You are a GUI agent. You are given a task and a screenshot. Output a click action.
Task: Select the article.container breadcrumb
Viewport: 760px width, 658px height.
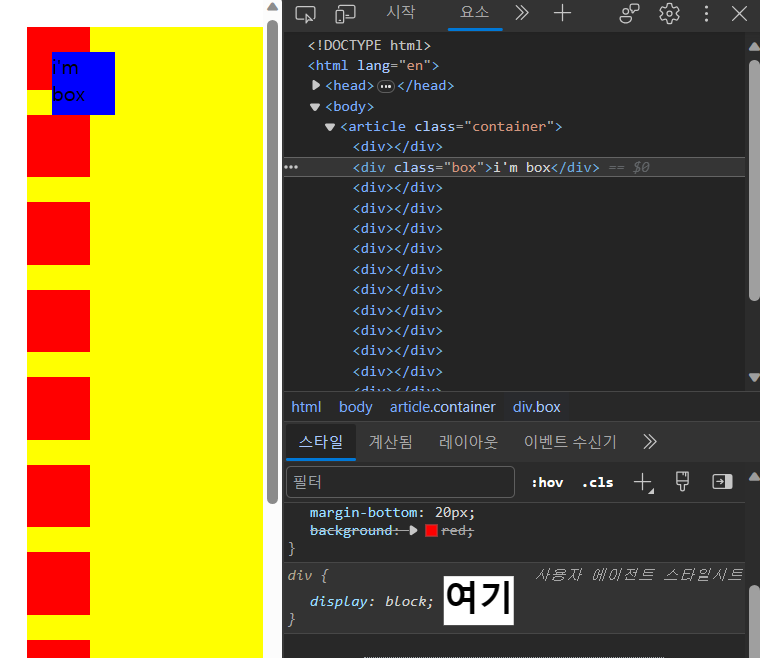(x=443, y=407)
